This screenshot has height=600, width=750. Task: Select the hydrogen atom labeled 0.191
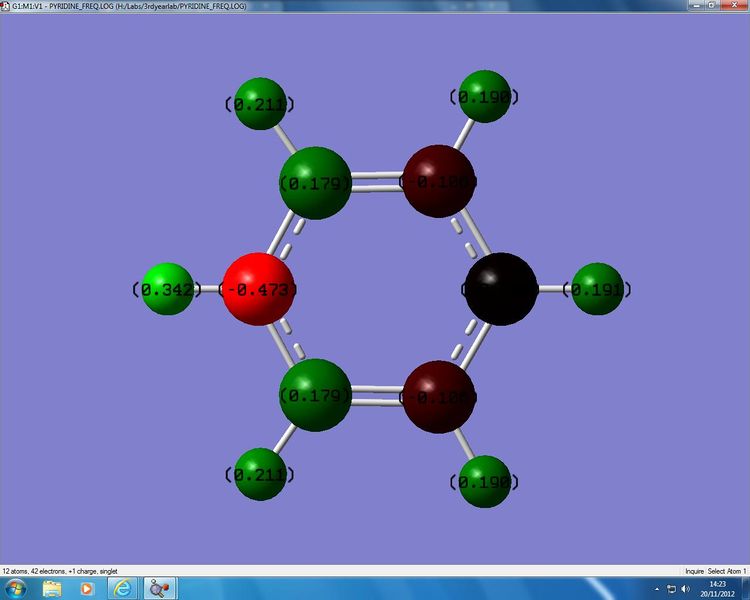pos(597,289)
